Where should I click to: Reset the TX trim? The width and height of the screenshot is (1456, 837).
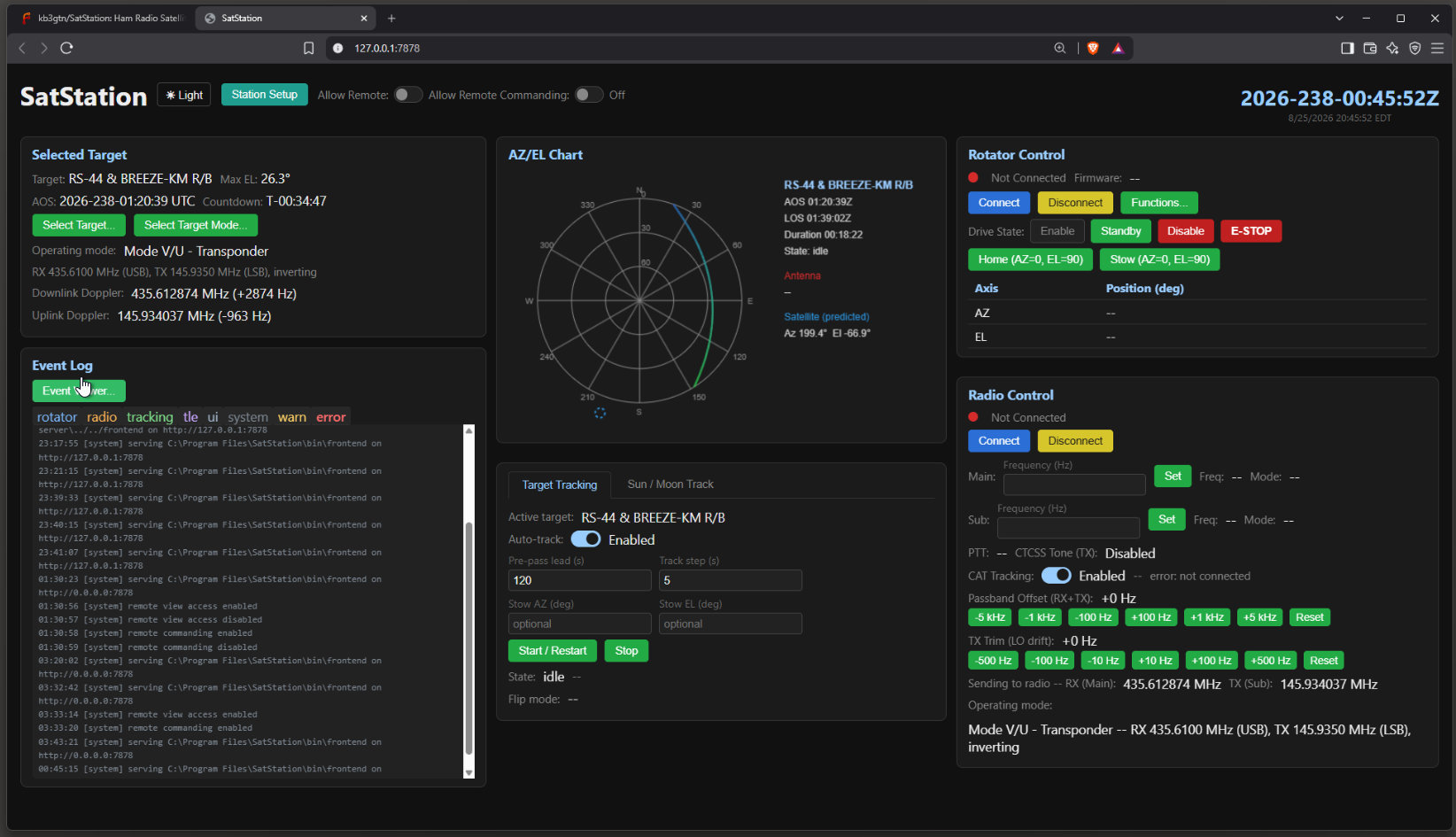[x=1323, y=661]
